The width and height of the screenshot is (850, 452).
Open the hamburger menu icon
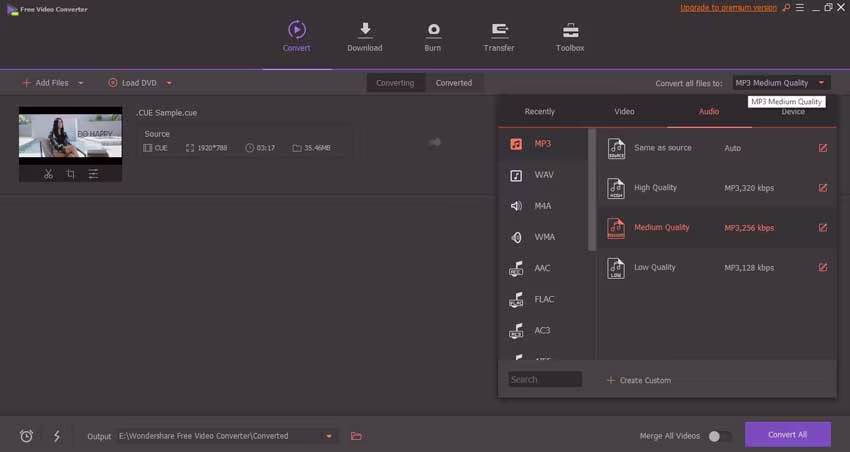[x=800, y=8]
